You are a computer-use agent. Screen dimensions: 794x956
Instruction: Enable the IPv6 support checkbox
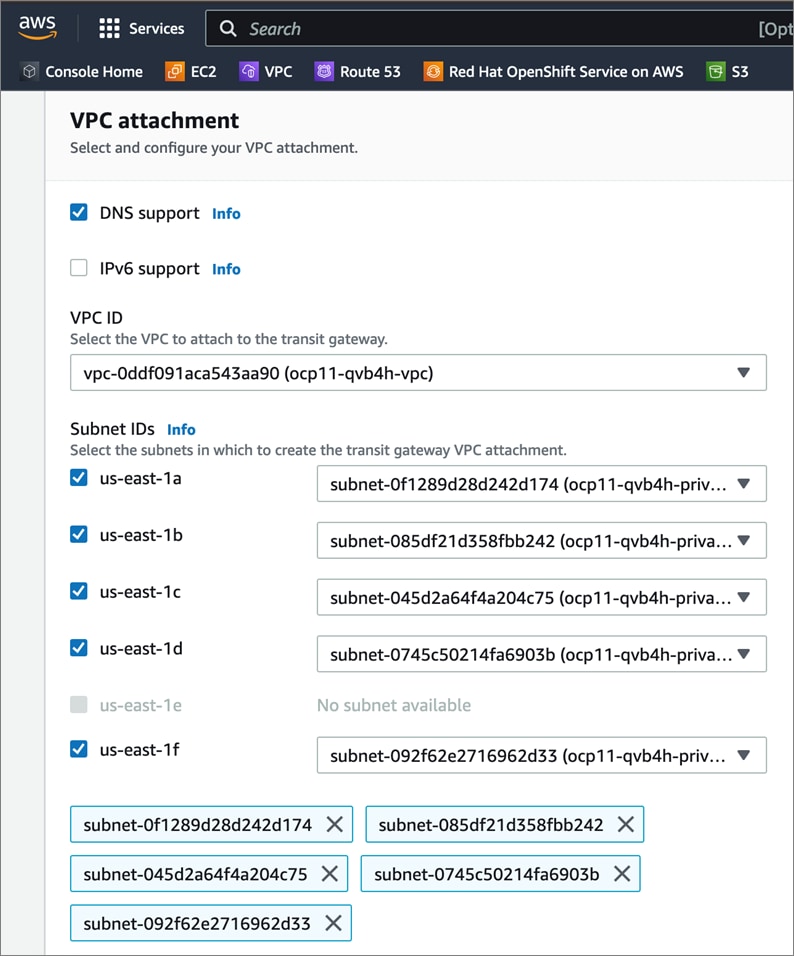(79, 268)
